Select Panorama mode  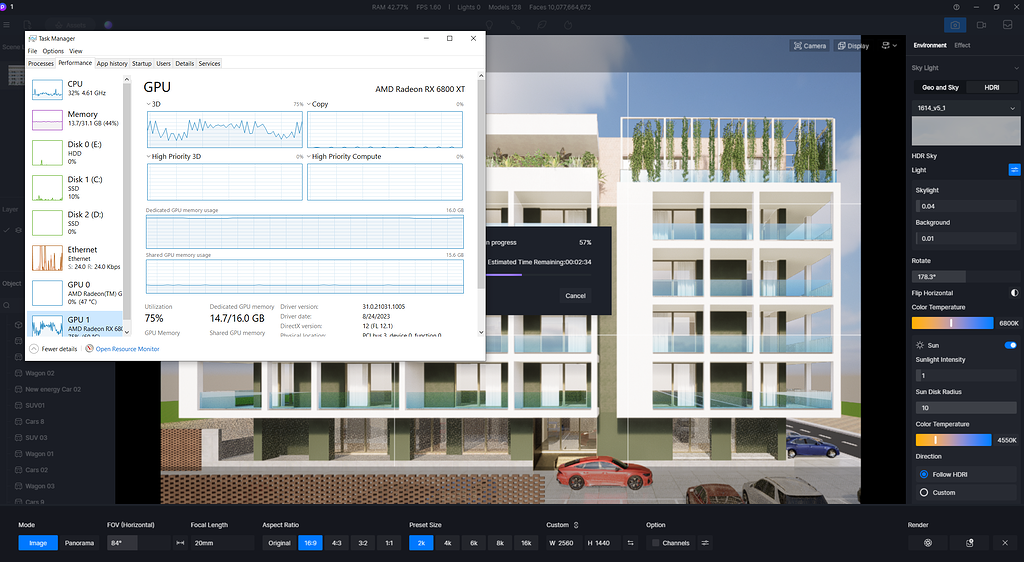(80, 543)
